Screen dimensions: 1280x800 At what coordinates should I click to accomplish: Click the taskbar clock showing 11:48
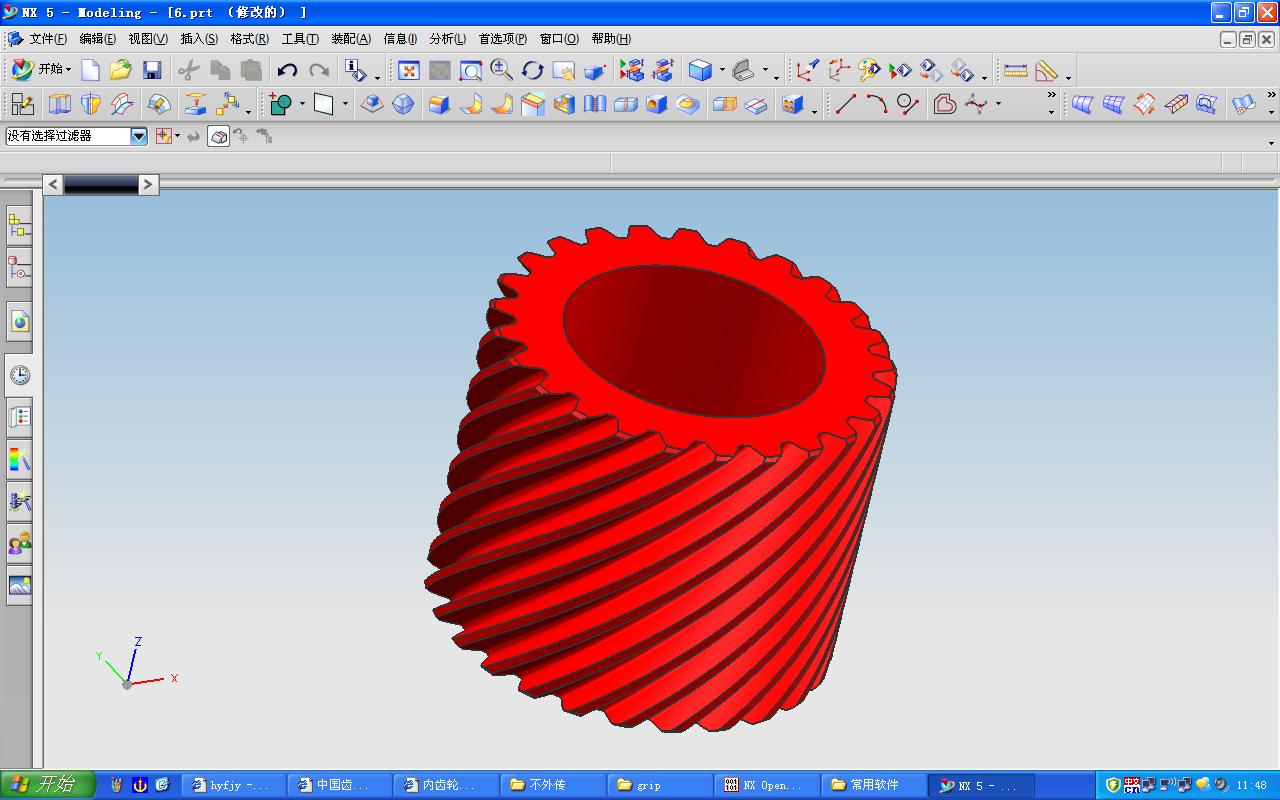(x=1251, y=785)
